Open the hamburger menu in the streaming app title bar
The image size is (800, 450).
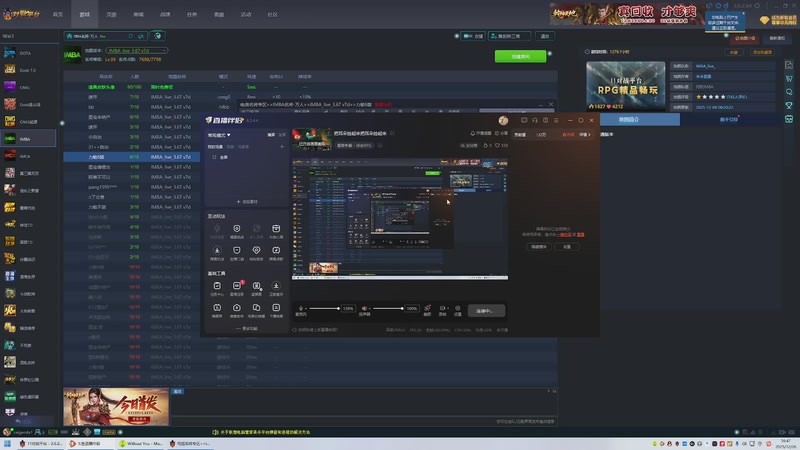tap(556, 120)
